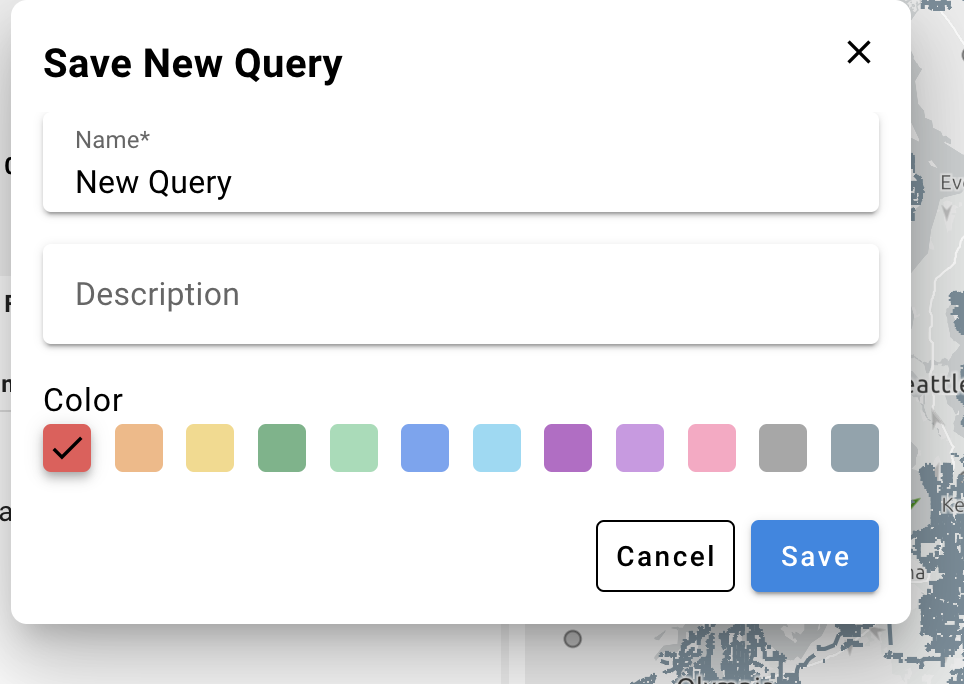
Task: Focus the Description text field
Action: [460, 294]
